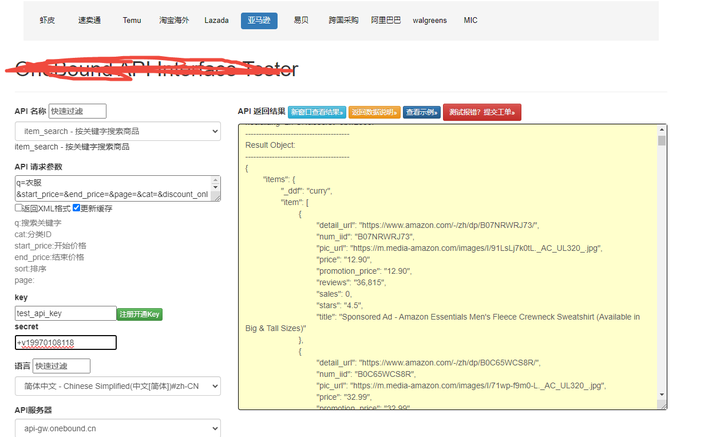Click the result panel resize grip
This screenshot has width=720, height=437.
(662, 404)
